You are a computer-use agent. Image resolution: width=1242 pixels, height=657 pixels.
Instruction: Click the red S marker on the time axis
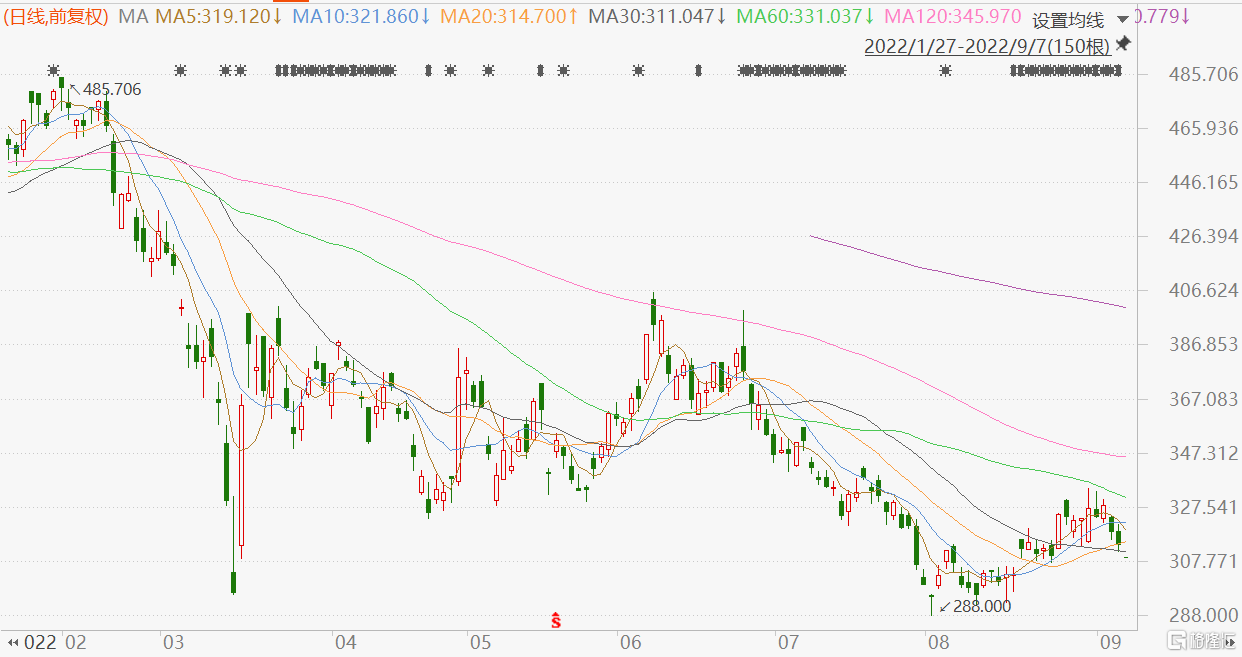point(556,621)
